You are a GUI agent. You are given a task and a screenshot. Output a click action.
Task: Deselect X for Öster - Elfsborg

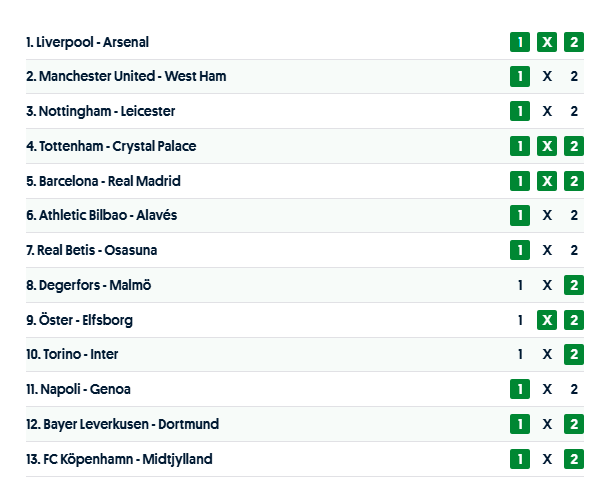pos(547,320)
